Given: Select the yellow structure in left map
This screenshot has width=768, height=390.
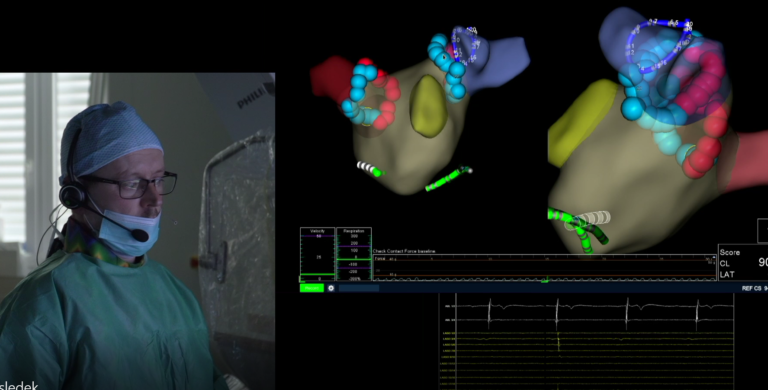Looking at the screenshot, I should (429, 106).
